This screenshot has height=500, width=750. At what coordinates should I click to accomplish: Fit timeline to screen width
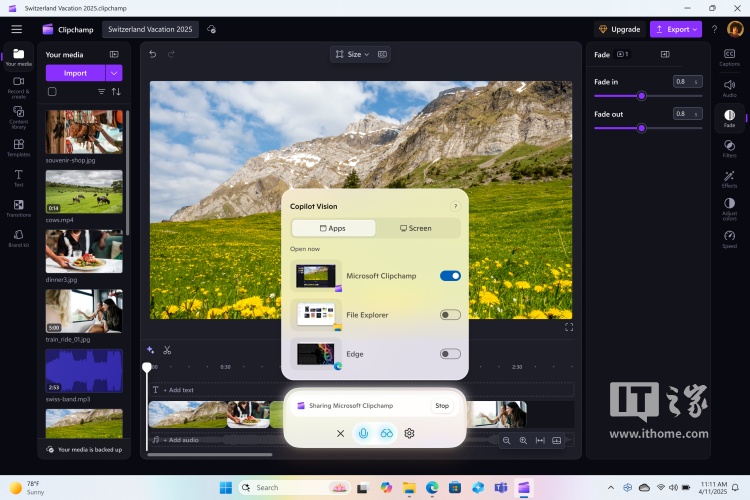[x=540, y=440]
